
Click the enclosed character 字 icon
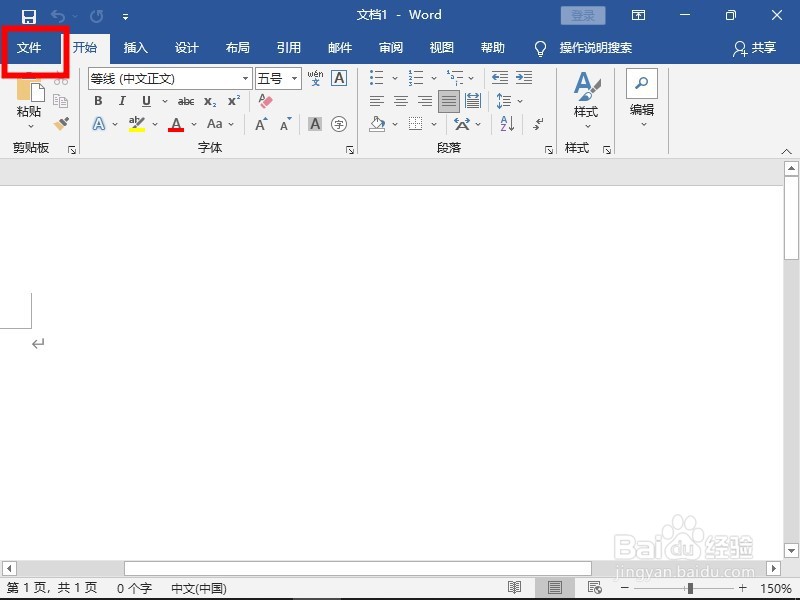click(339, 124)
